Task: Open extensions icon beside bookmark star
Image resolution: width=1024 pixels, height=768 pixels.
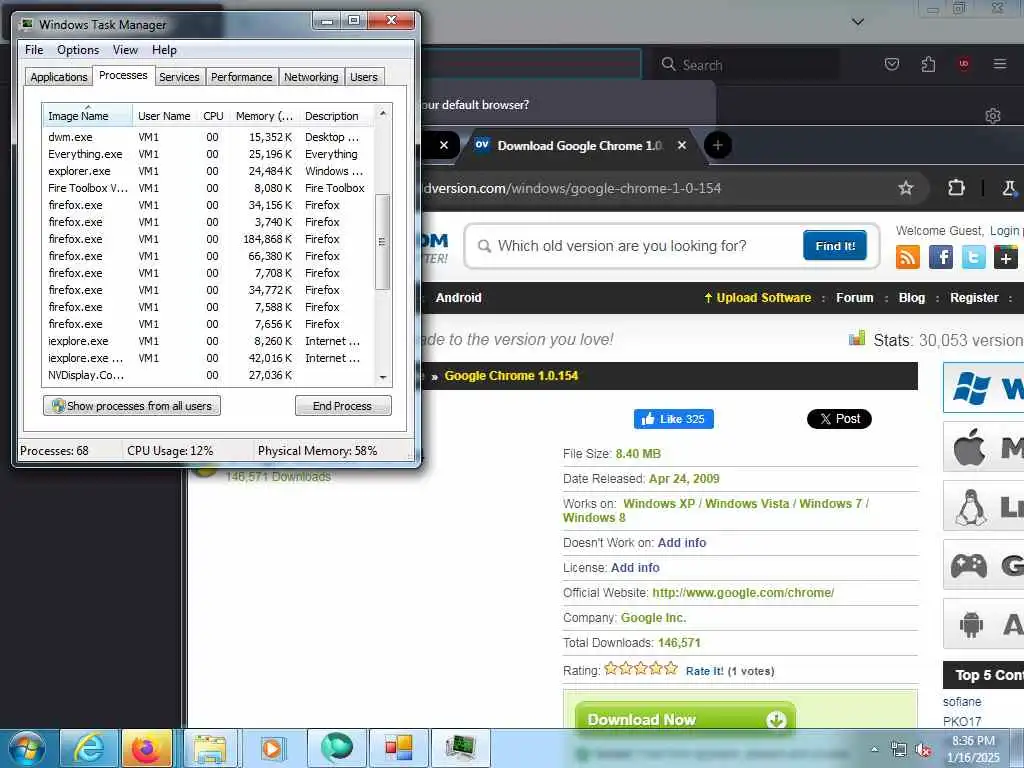Action: tap(955, 188)
